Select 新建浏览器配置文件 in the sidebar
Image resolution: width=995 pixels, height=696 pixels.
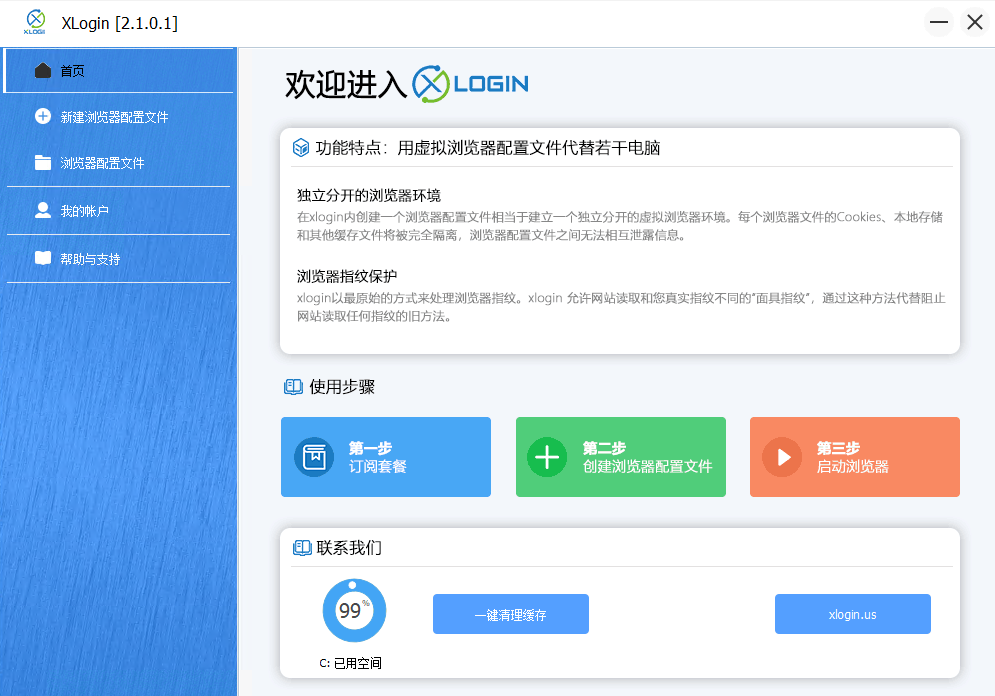pyautogui.click(x=114, y=117)
